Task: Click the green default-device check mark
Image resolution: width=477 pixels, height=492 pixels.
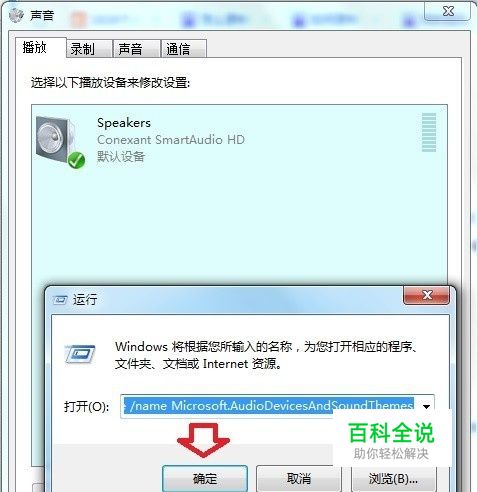Action: [x=76, y=160]
